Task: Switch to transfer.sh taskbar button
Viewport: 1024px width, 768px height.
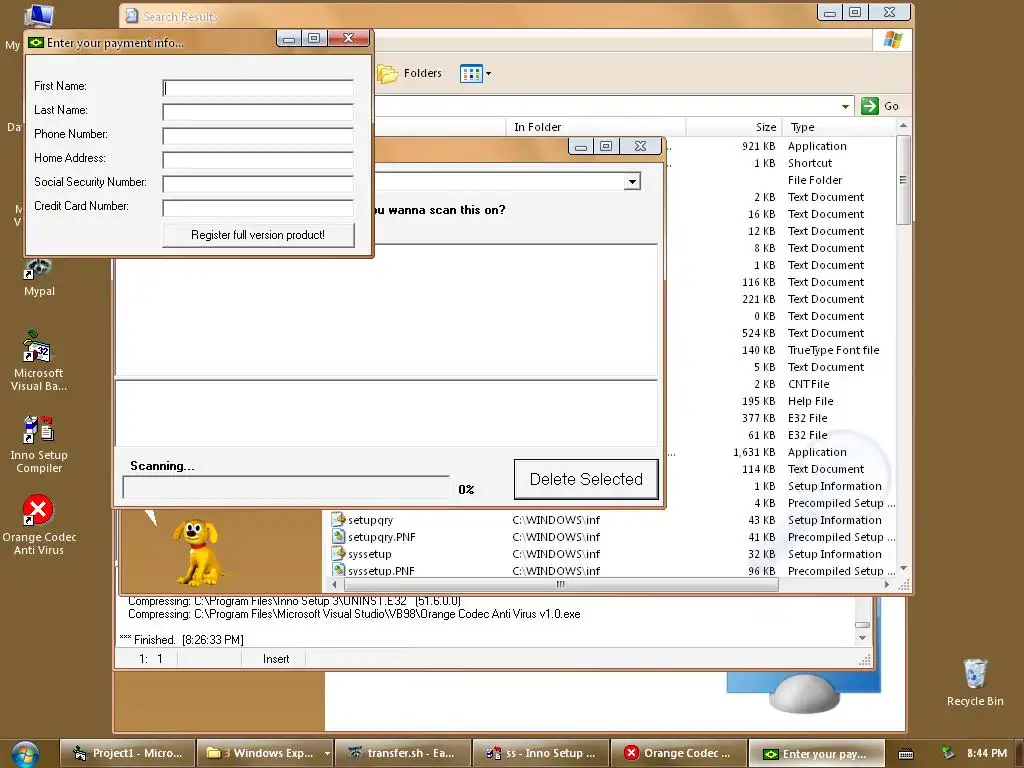Action: pos(402,754)
